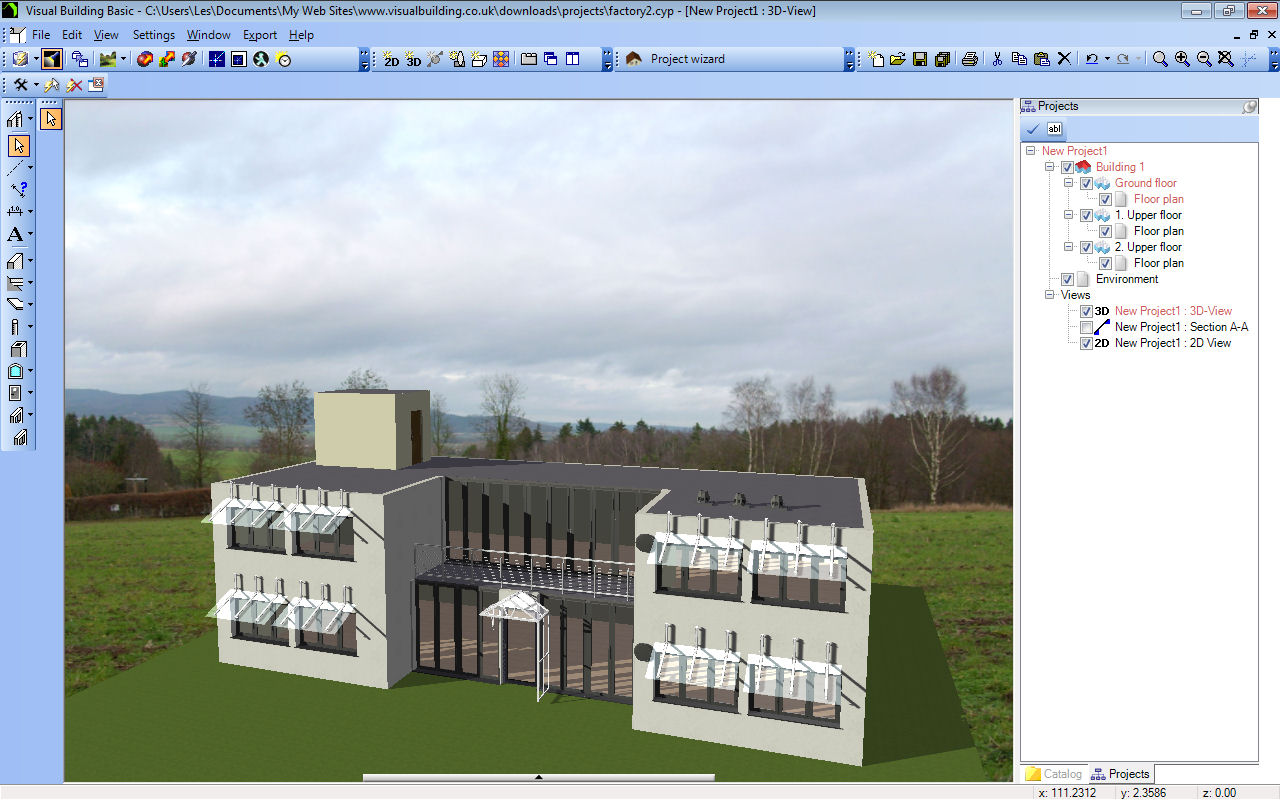1280x800 pixels.
Task: Select the Projects tab at panel bottom
Action: 1121,774
